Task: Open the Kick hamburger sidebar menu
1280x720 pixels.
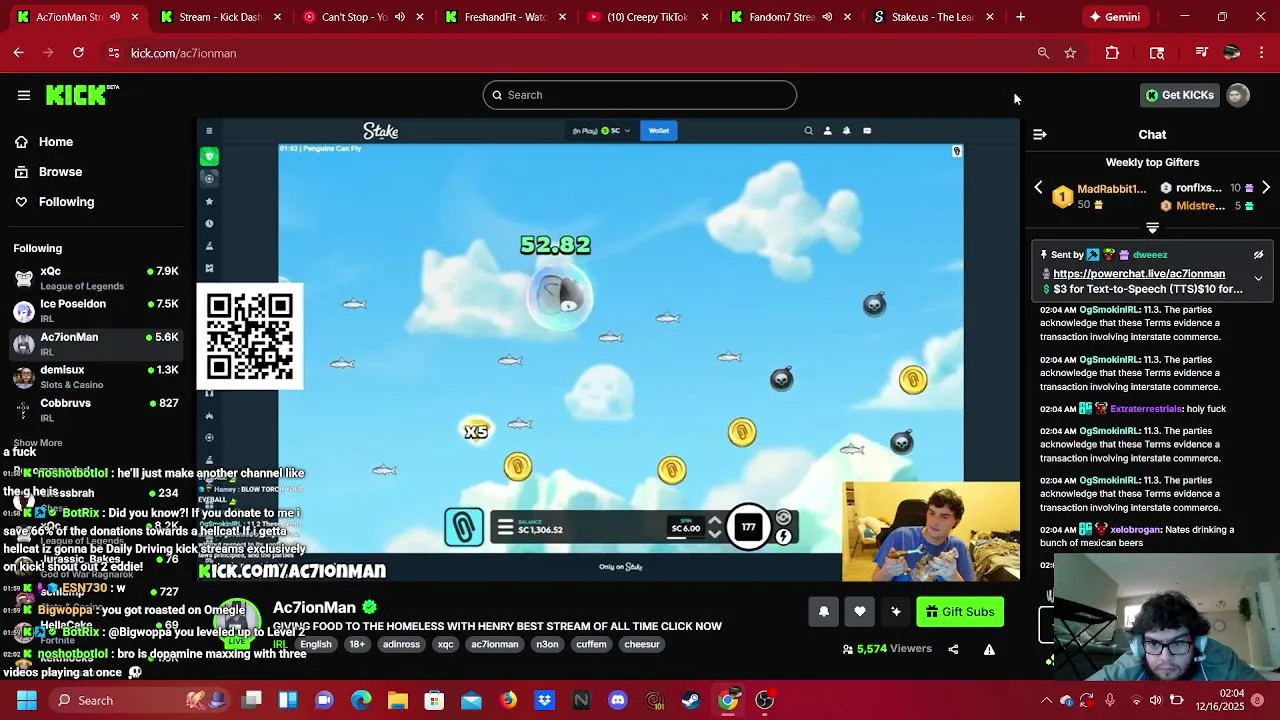Action: (x=24, y=95)
